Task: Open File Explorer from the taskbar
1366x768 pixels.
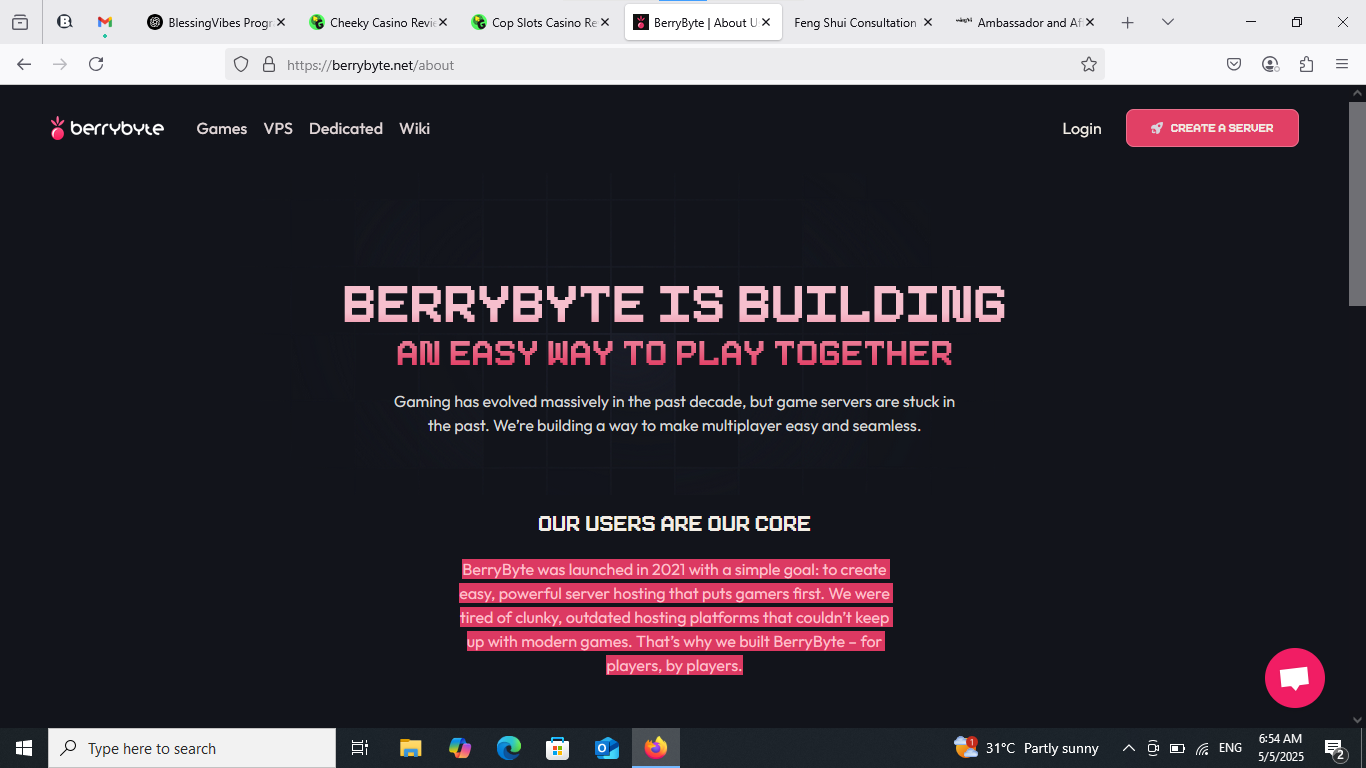Action: click(410, 748)
